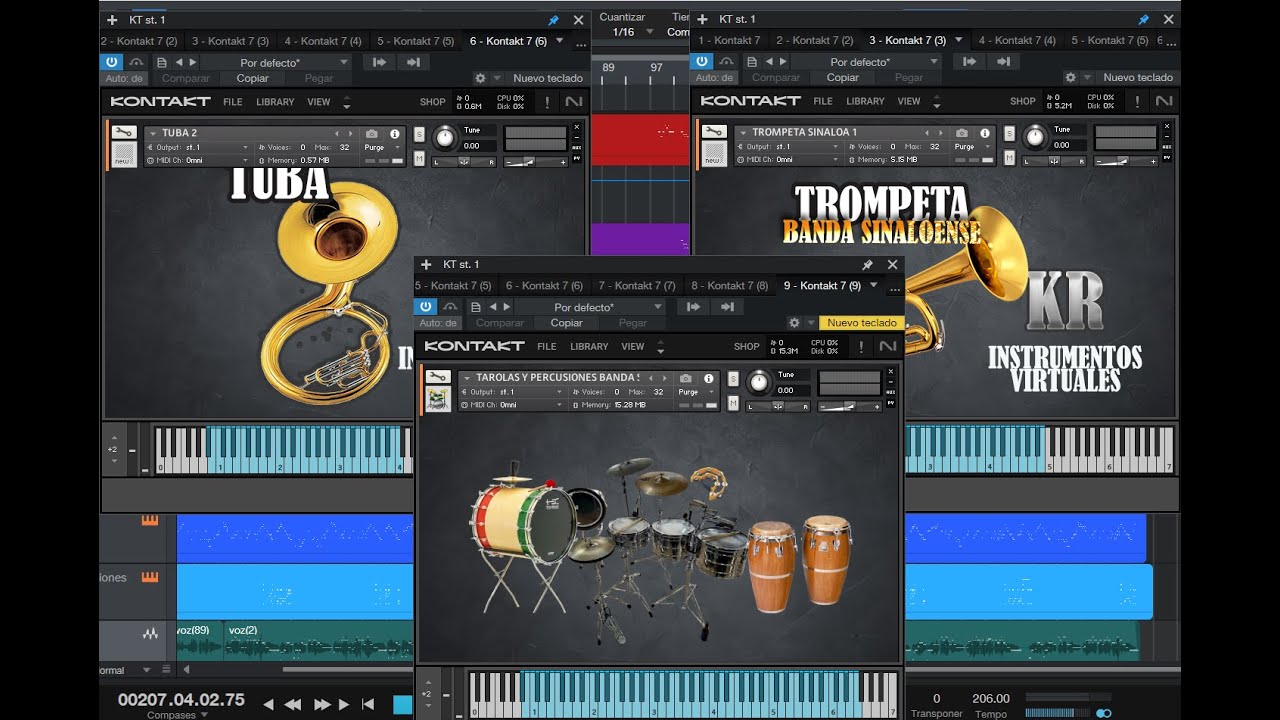This screenshot has height=720, width=1280.
Task: Open settings gear in the tuba plugin window
Action: [480, 78]
